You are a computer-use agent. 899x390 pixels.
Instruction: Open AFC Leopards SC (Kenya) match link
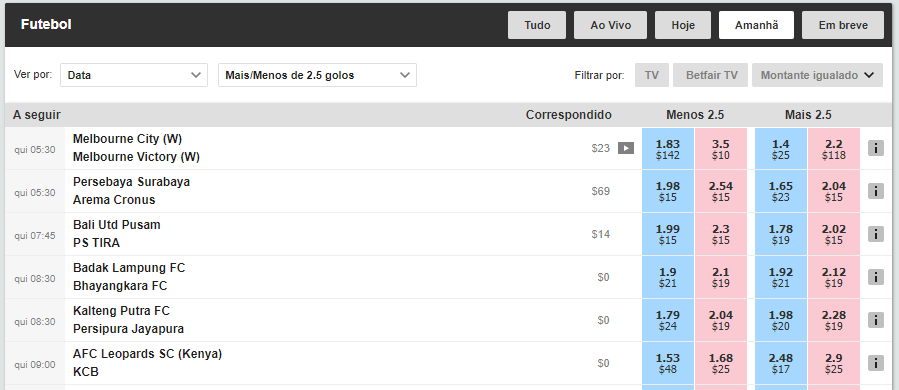click(x=147, y=363)
